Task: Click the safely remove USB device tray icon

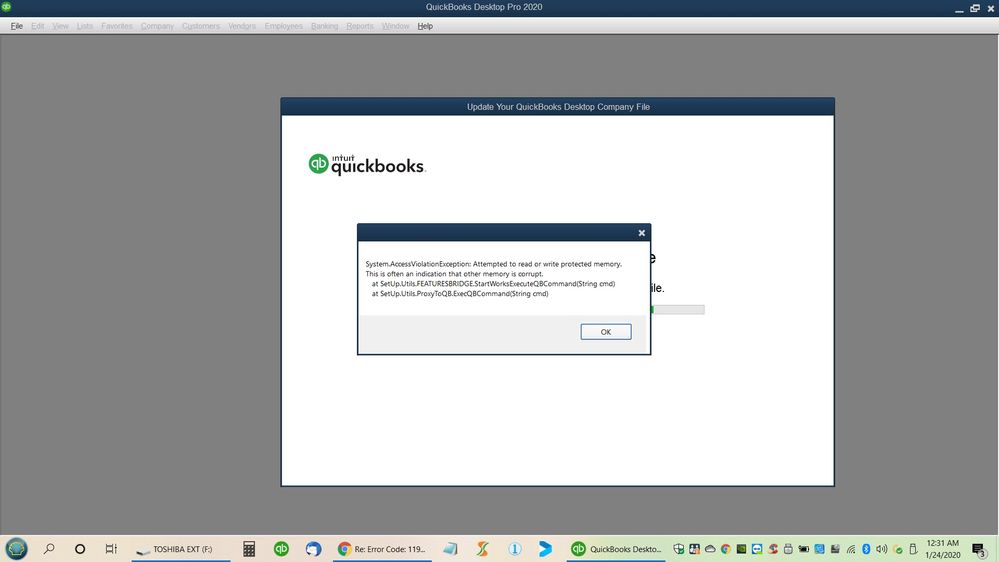Action: point(912,549)
